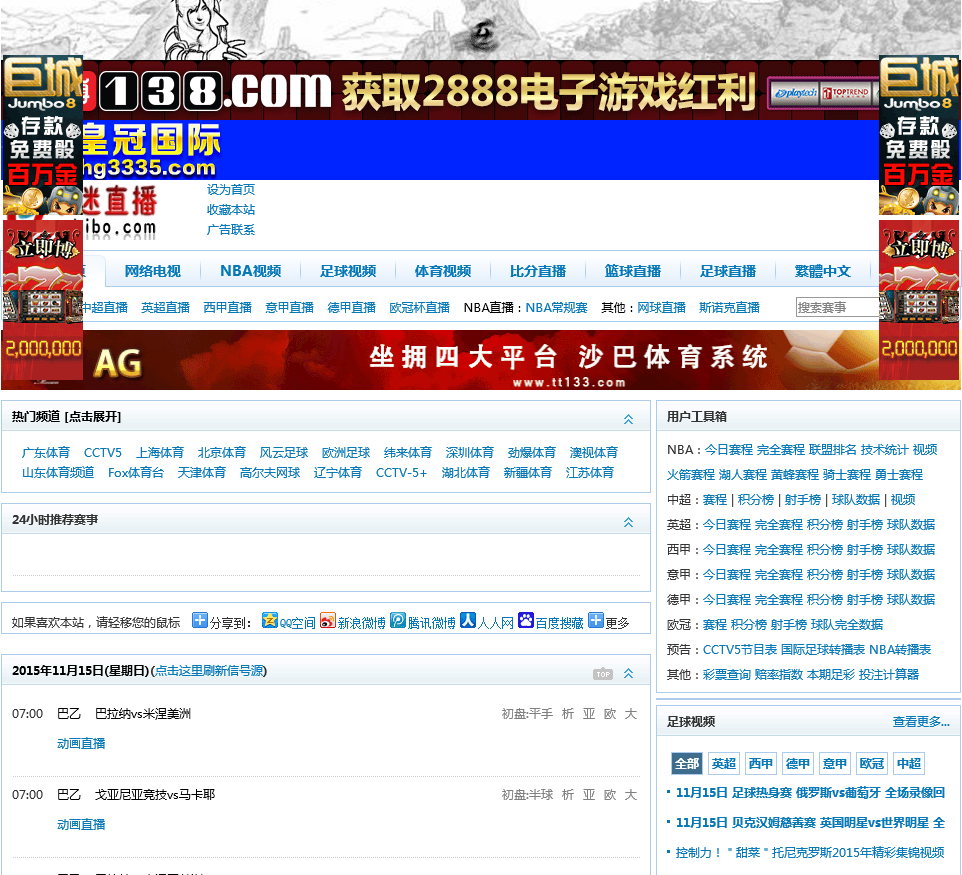Open Fox体育台 channel
Screen dimensions: 962x875
click(x=136, y=472)
